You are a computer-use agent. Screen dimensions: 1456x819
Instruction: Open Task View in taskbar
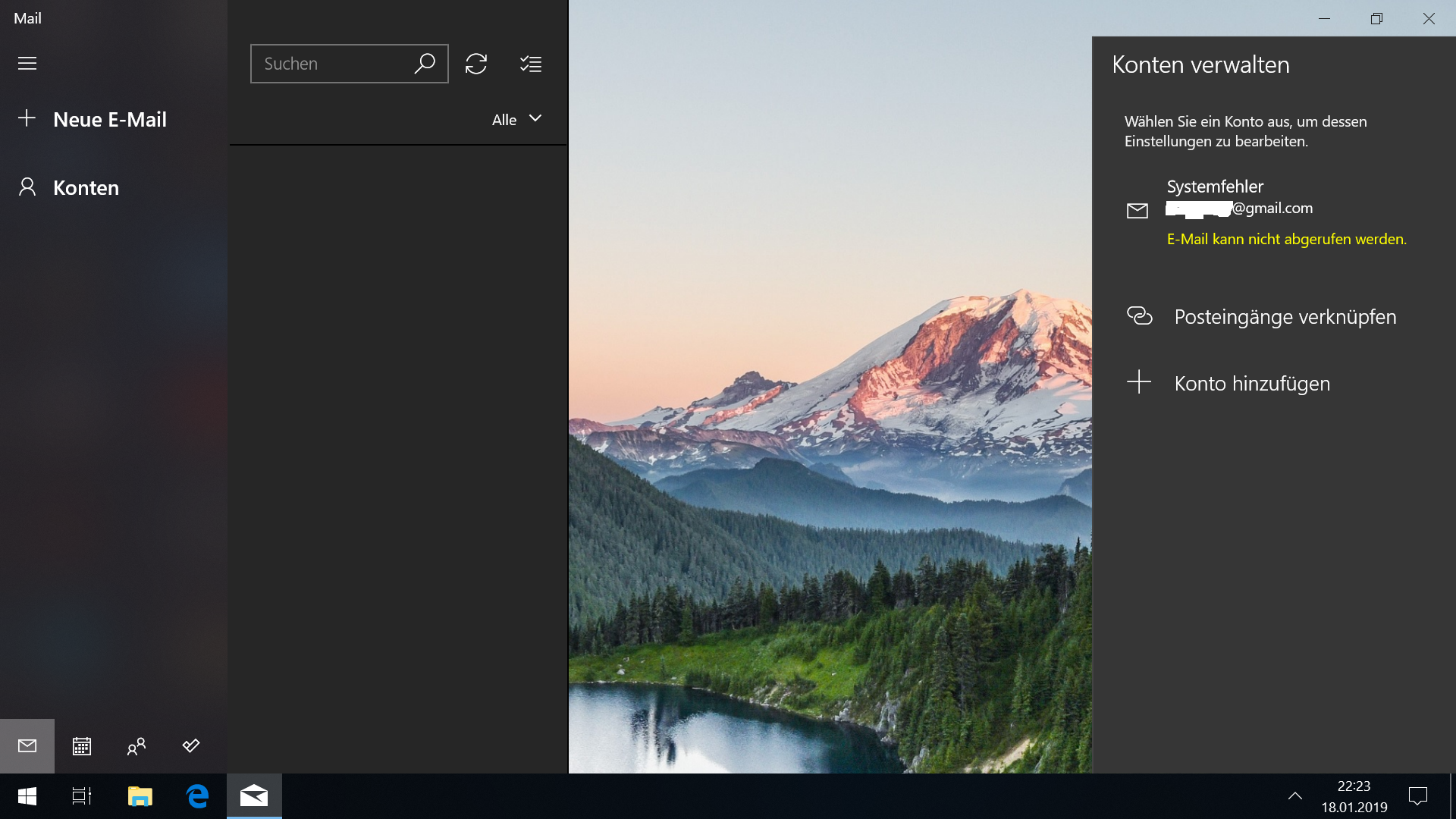tap(82, 796)
